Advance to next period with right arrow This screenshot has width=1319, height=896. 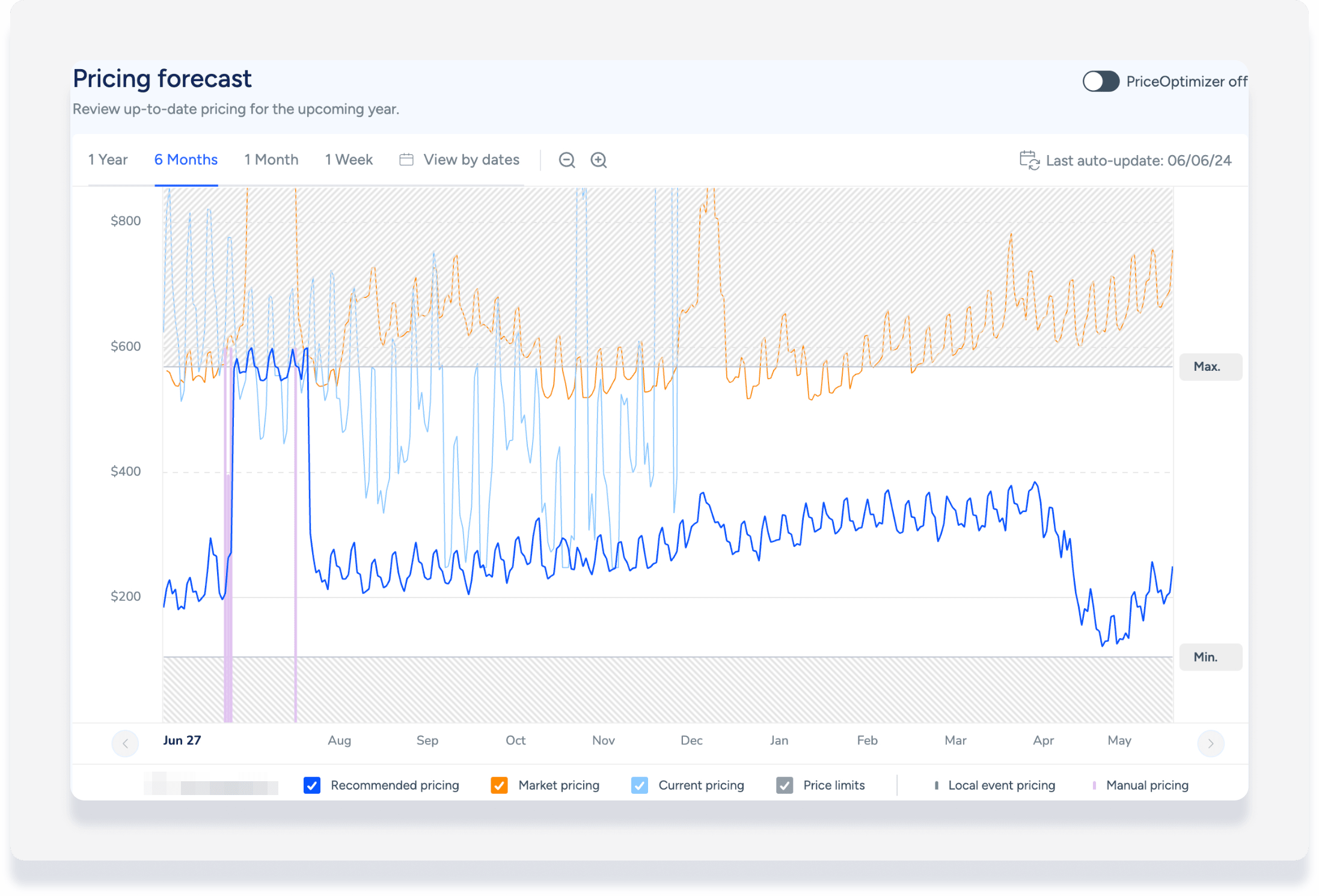point(1210,743)
